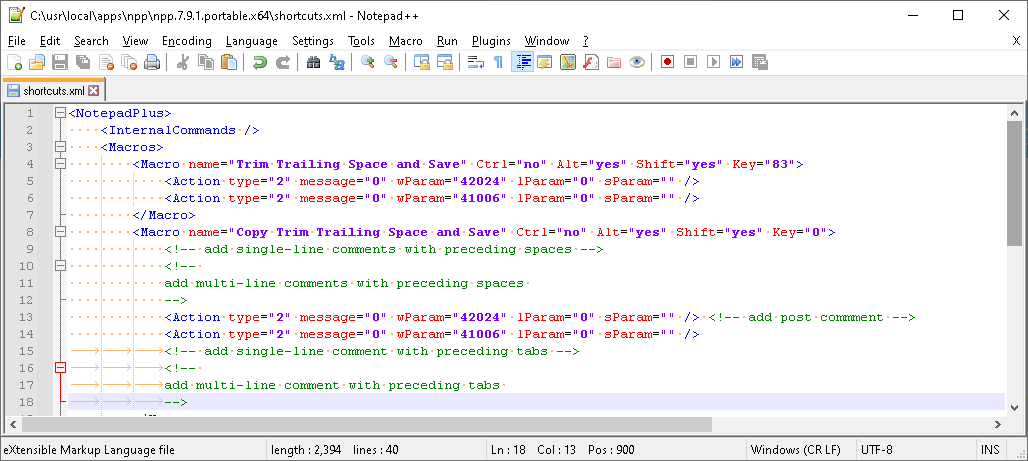Click the Cut scissors icon
The height and width of the screenshot is (461, 1028).
click(183, 62)
